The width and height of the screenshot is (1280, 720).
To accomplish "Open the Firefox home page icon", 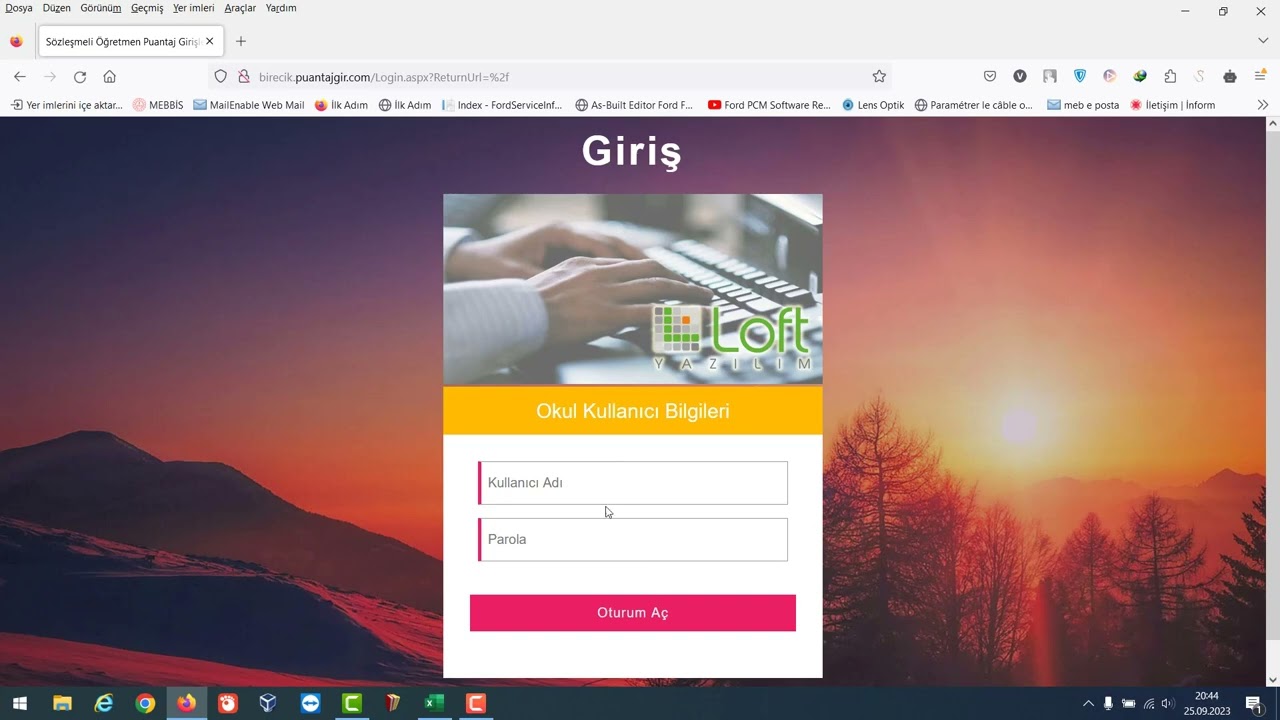I will tap(110, 77).
